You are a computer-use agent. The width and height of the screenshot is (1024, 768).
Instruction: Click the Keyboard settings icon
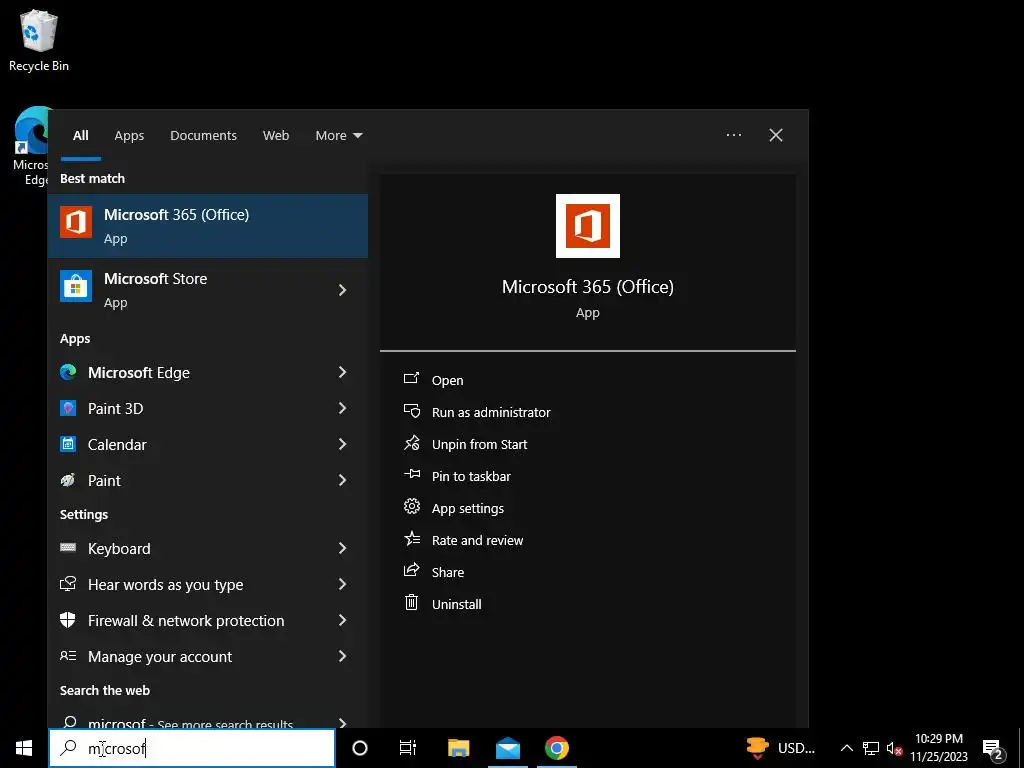coord(68,548)
